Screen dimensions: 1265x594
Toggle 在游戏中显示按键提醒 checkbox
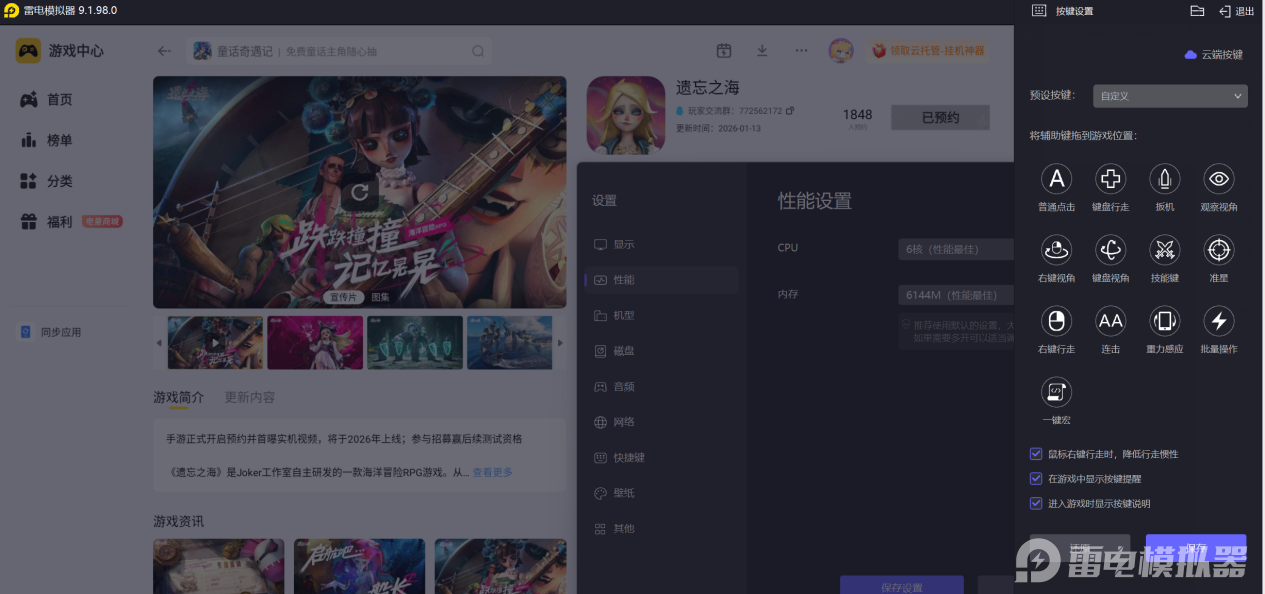click(x=1036, y=478)
